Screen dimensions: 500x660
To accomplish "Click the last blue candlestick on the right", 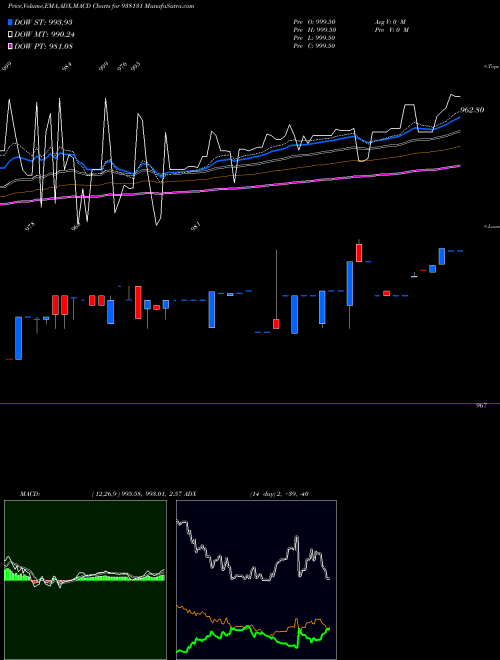I will 441,256.
